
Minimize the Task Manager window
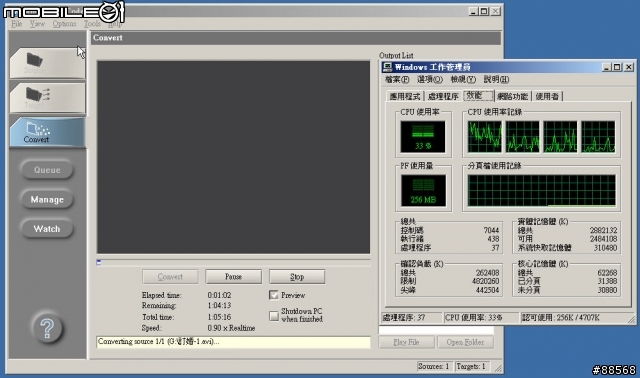click(606, 67)
